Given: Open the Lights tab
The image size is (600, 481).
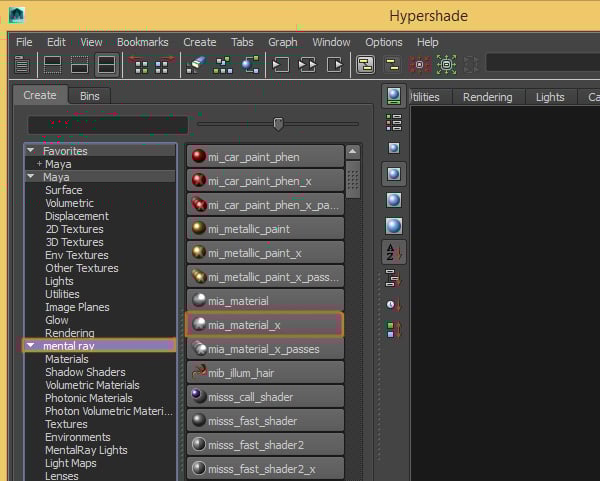Looking at the screenshot, I should pyautogui.click(x=550, y=97).
